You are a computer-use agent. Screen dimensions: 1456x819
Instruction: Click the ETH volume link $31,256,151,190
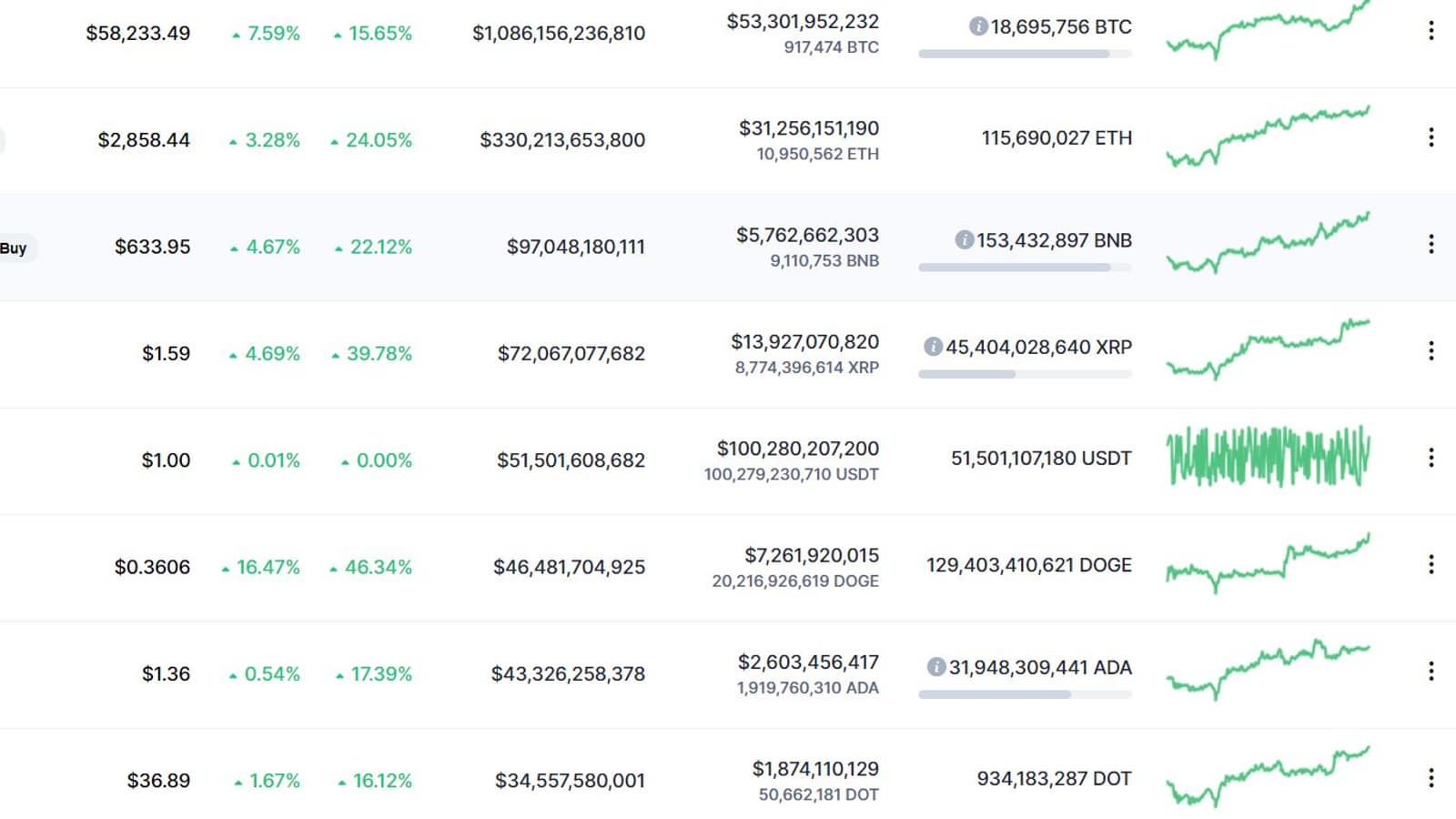(x=808, y=128)
